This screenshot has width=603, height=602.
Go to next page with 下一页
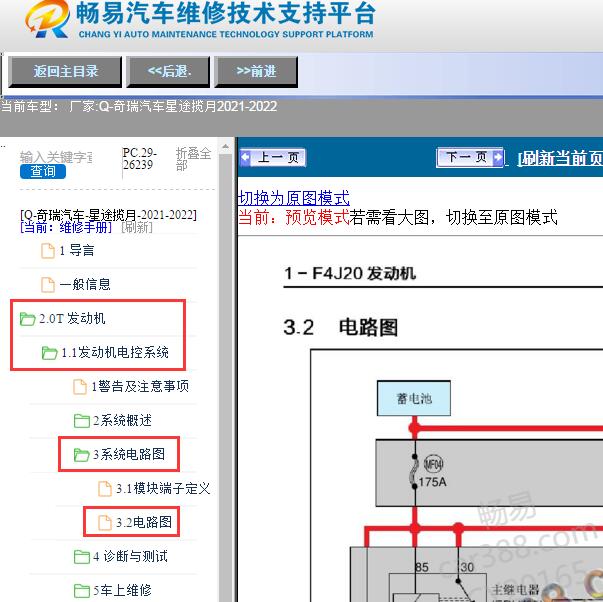click(x=470, y=157)
